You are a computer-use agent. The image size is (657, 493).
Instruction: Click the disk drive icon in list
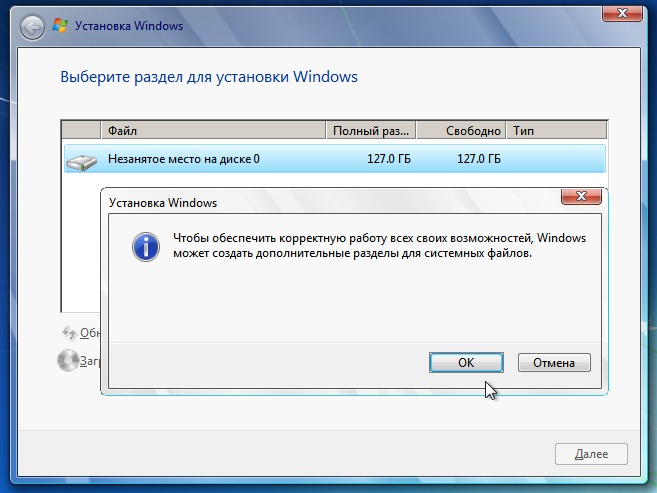81,162
